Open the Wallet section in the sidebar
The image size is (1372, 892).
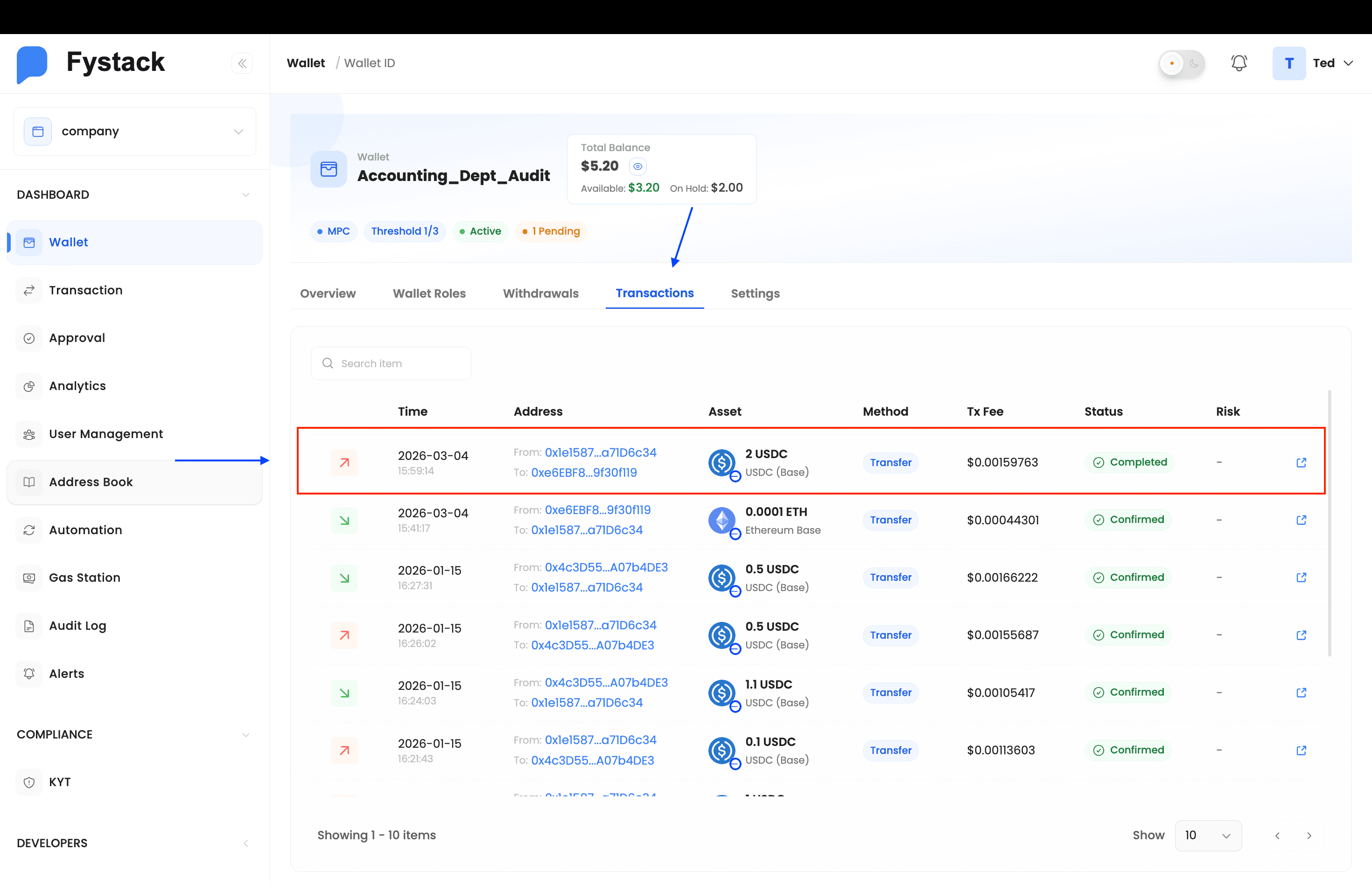coord(69,242)
